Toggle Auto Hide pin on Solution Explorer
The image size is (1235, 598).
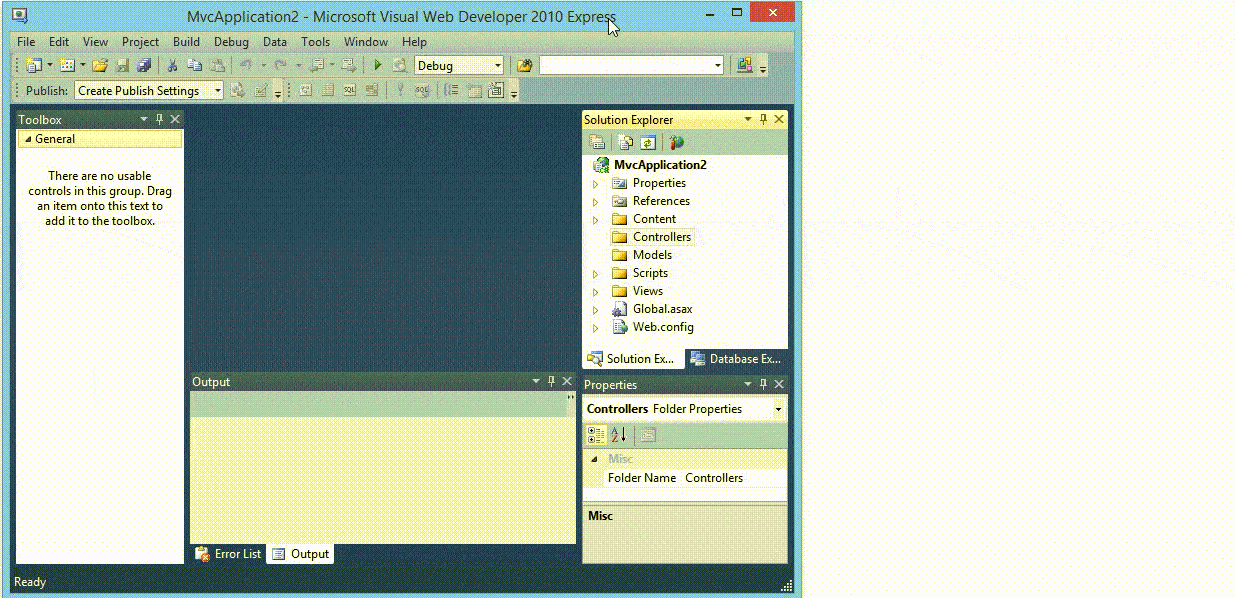click(763, 119)
